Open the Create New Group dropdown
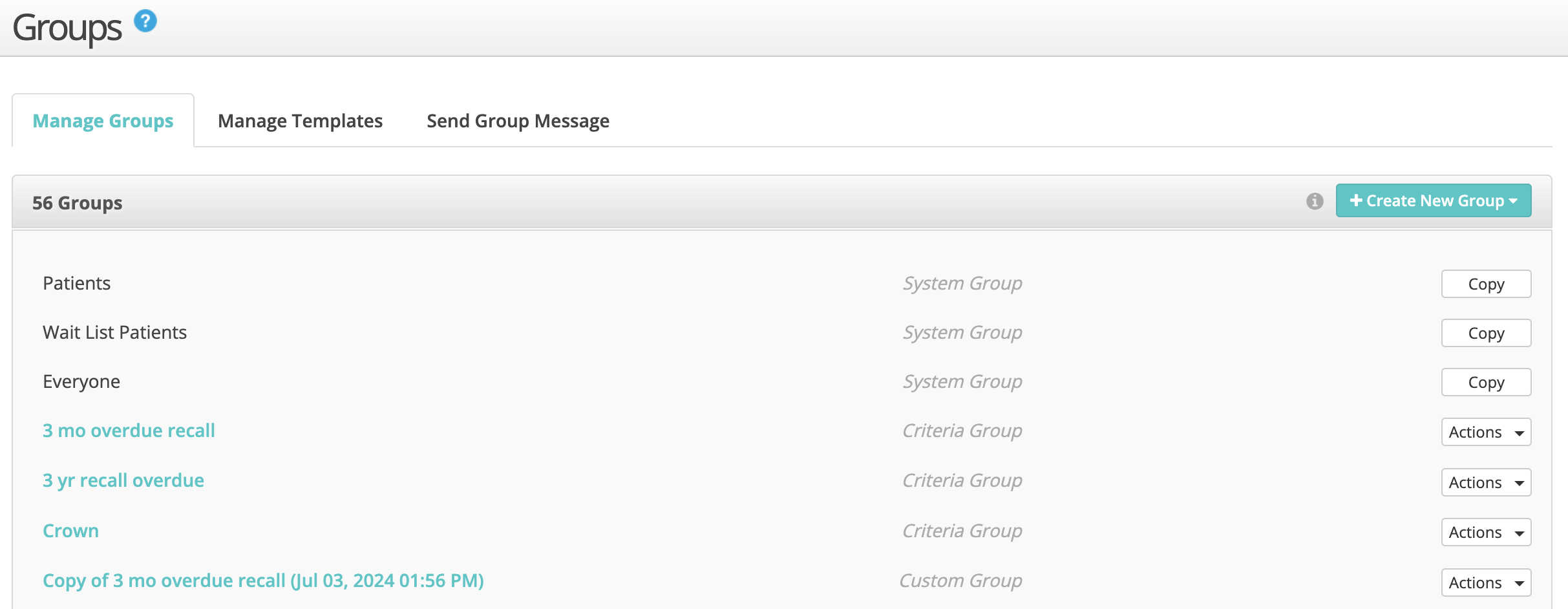1568x609 pixels. click(x=1434, y=200)
